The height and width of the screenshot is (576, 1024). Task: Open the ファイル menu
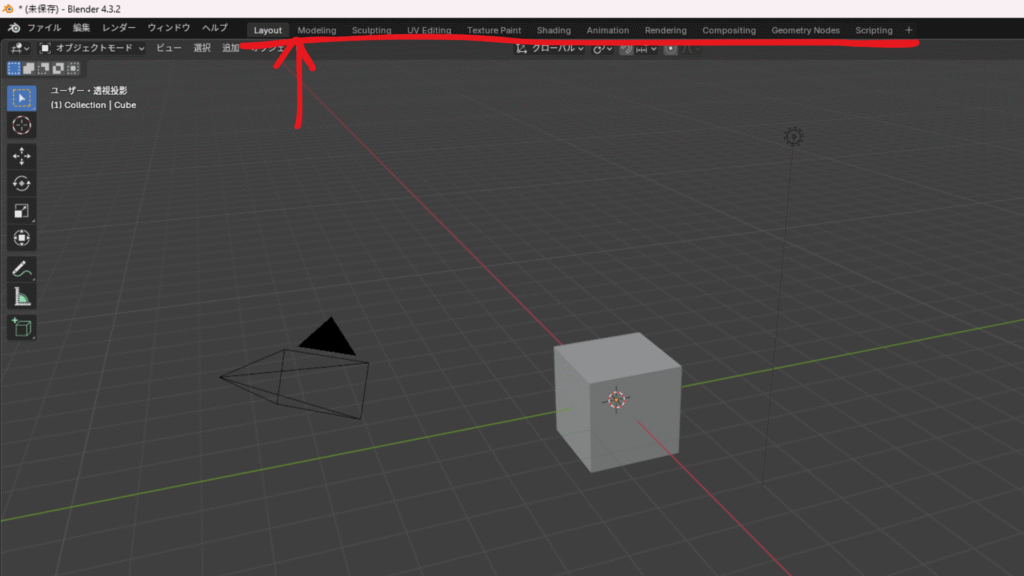pyautogui.click(x=44, y=28)
